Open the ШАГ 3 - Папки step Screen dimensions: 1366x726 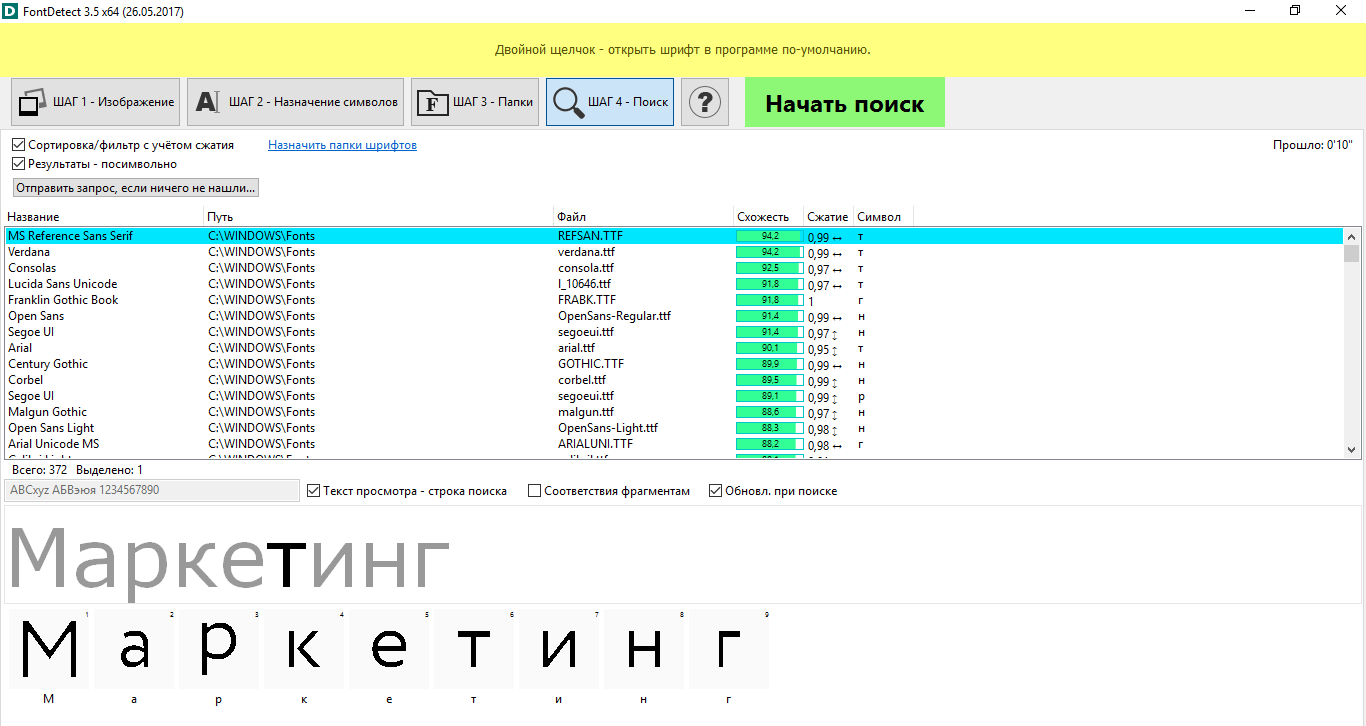[x=474, y=101]
